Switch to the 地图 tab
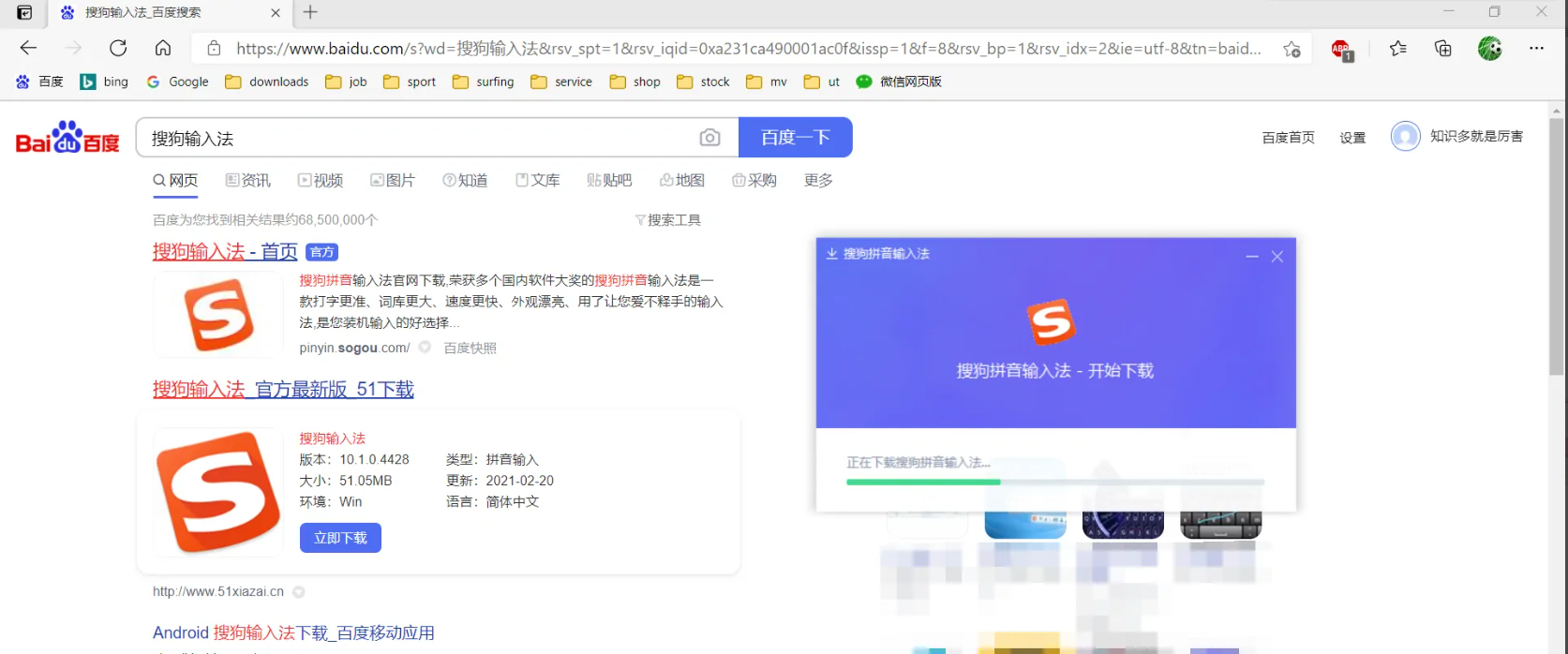1568x654 pixels. coord(682,180)
